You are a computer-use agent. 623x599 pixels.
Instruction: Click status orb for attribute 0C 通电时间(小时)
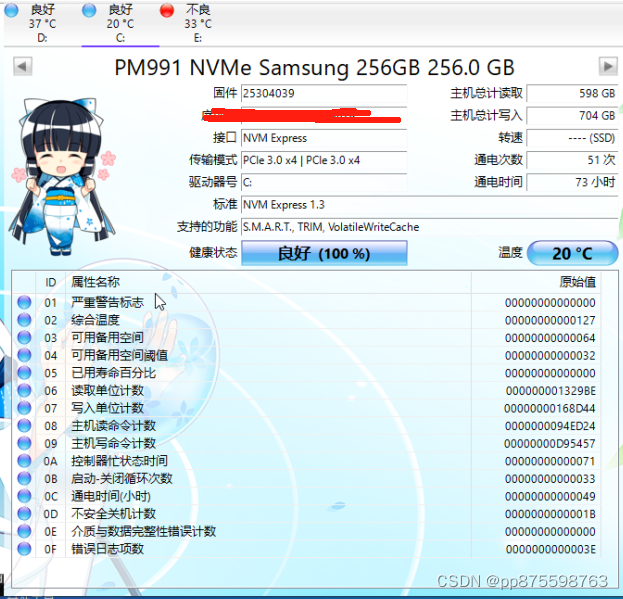click(24, 496)
